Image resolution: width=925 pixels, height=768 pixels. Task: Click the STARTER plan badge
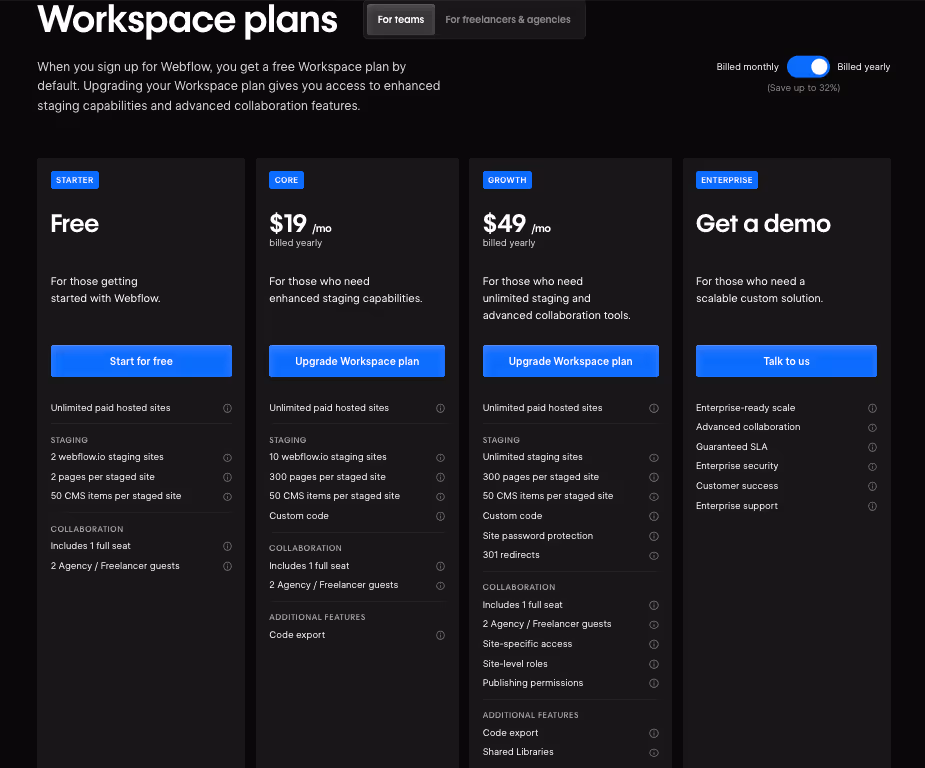tap(75, 180)
